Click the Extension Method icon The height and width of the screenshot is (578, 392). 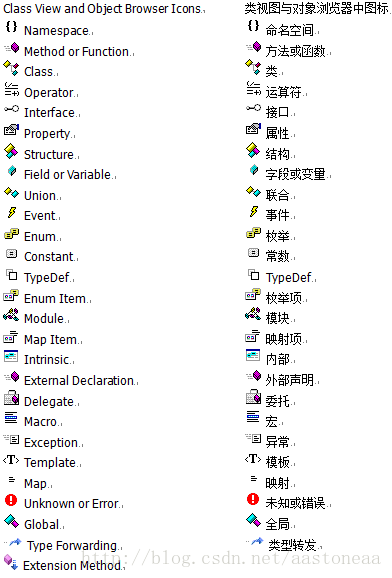click(11, 562)
